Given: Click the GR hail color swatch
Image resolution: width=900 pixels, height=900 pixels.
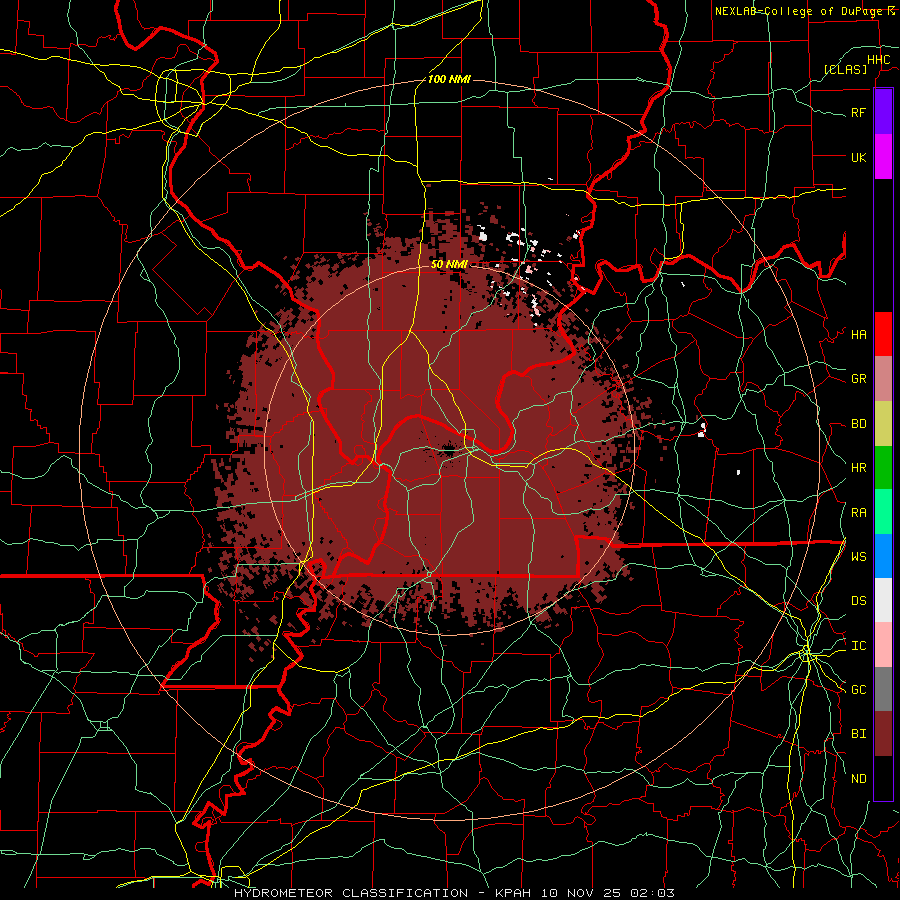Looking at the screenshot, I should 883,379.
